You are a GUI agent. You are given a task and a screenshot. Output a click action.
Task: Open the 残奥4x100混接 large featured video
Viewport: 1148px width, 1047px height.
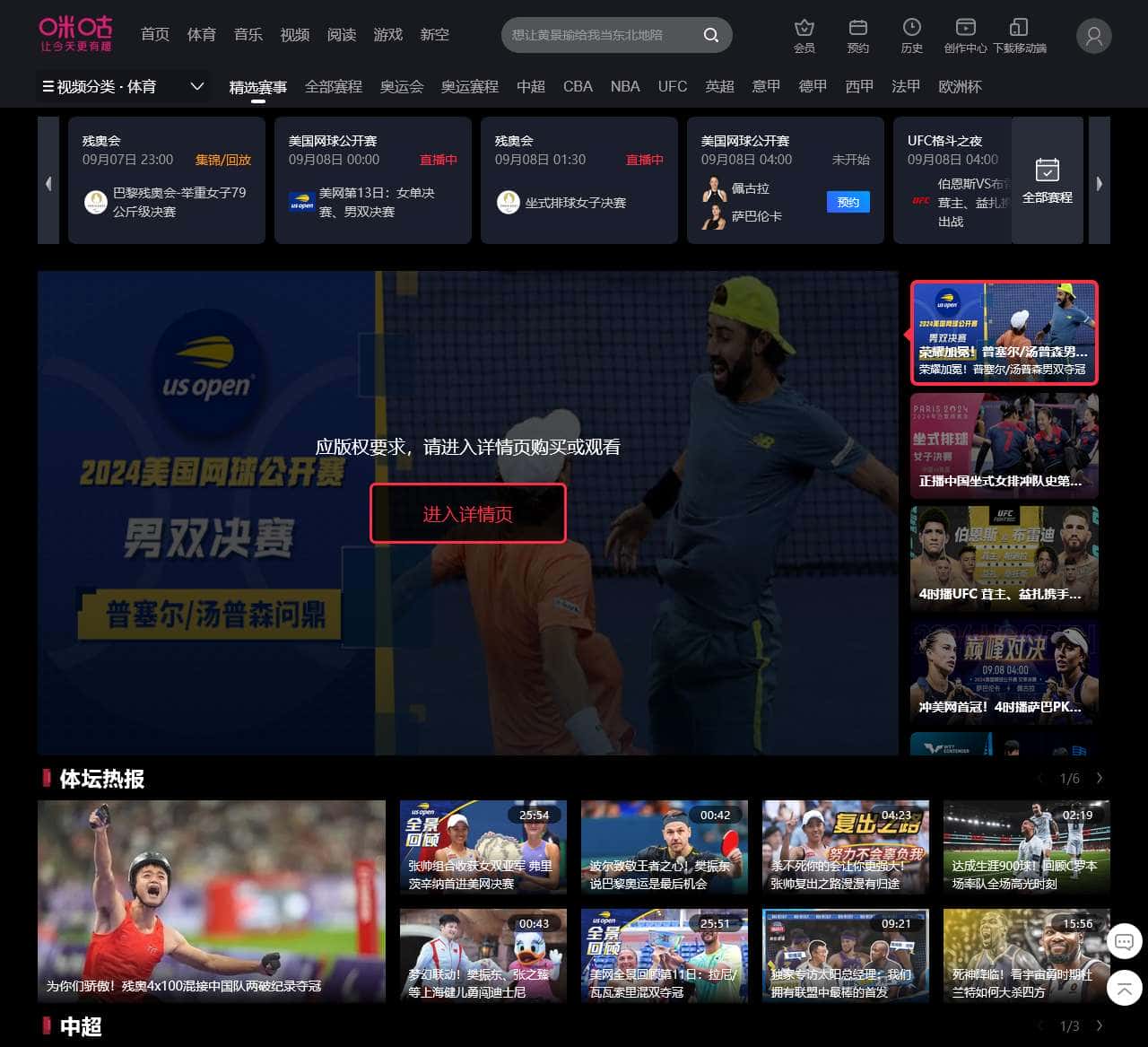coord(212,901)
